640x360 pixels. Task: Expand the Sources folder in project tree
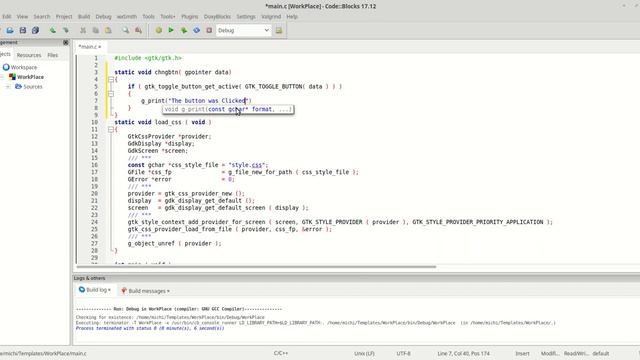pos(7,87)
